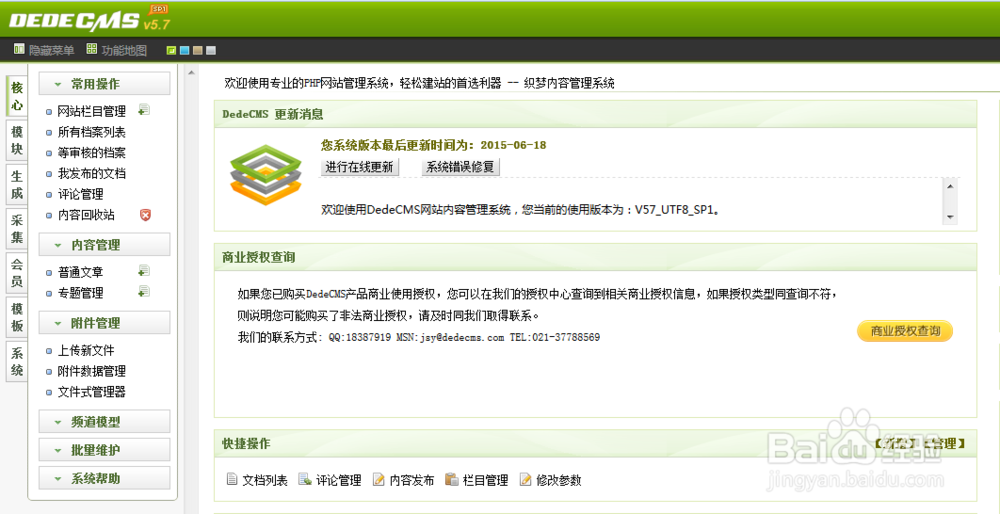The width and height of the screenshot is (1000, 514).
Task: Expand the 系统帮助 section
Action: coord(105,478)
